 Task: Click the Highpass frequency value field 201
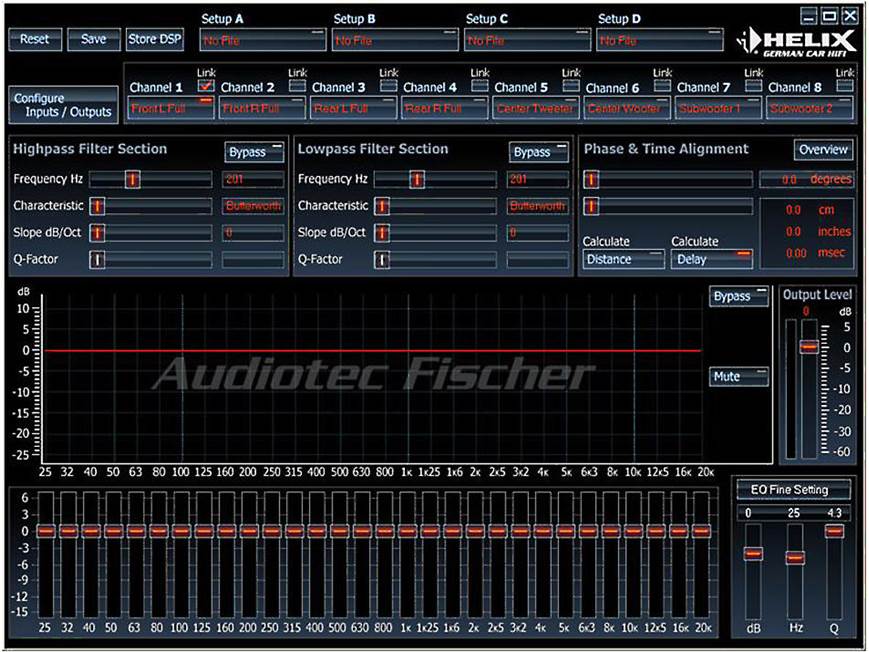(x=253, y=179)
